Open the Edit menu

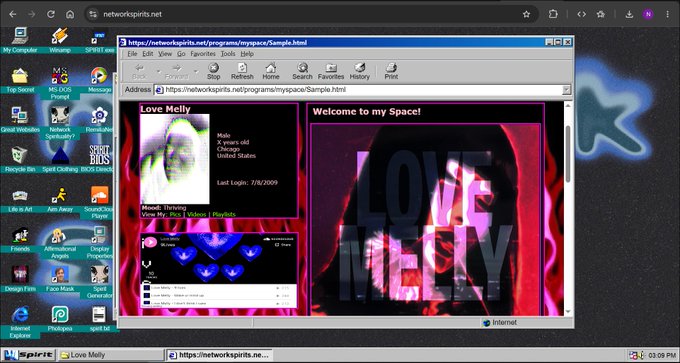[x=148, y=54]
